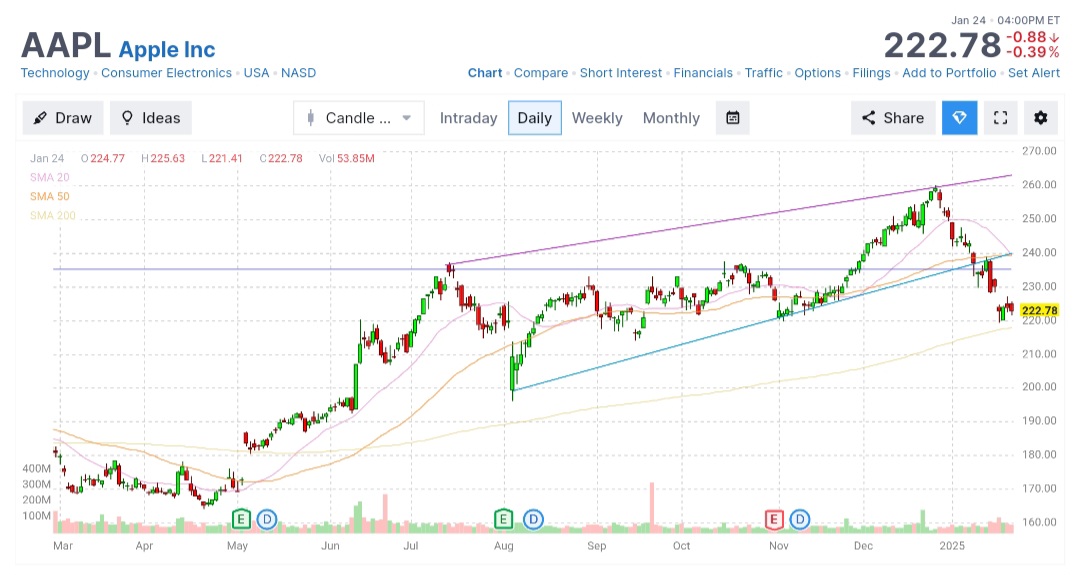The image size is (1080, 575).
Task: Switch to Weekly timeframe
Action: coord(597,118)
